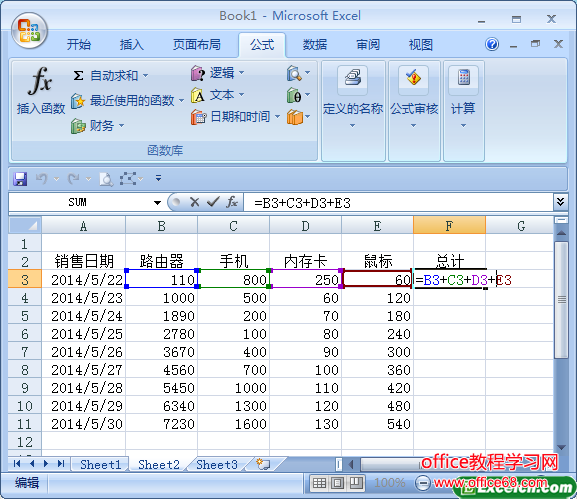Image resolution: width=577 pixels, height=499 pixels.
Task: Switch to the Home (开始) tab
Action: pos(79,45)
